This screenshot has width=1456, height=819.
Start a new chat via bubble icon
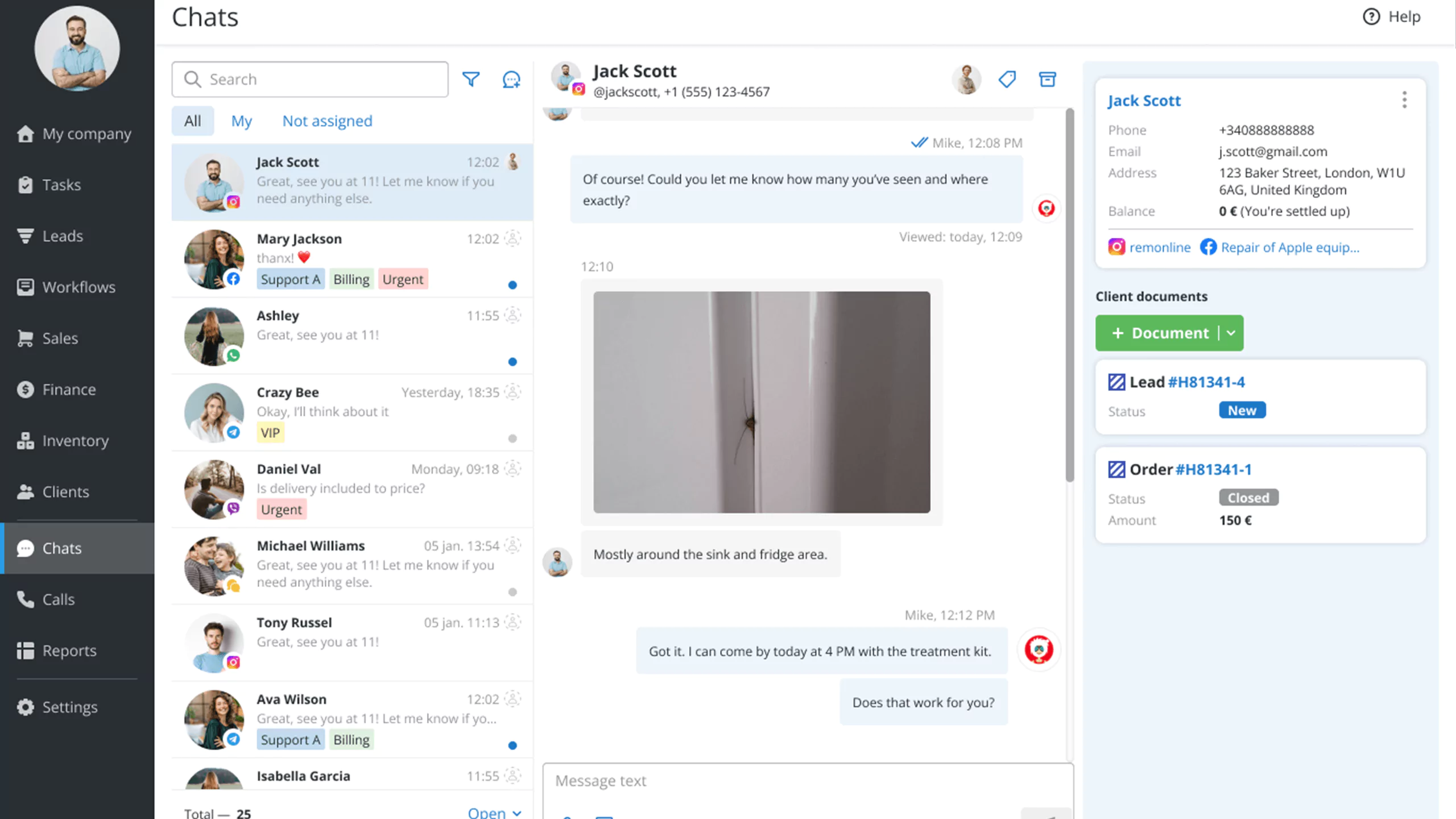(x=511, y=79)
